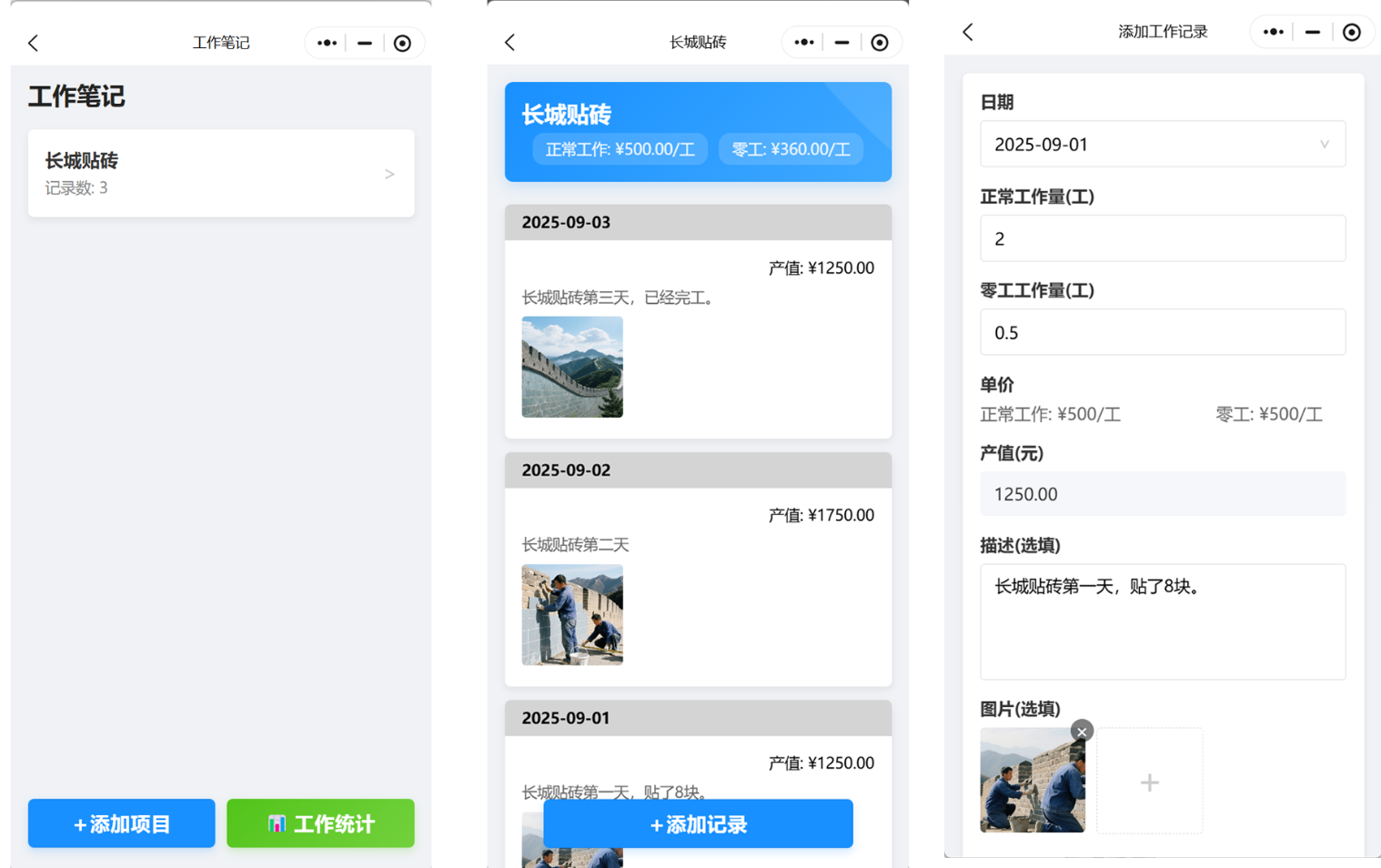Click the +添加记录 button
Image resolution: width=1381 pixels, height=868 pixels.
(x=698, y=823)
